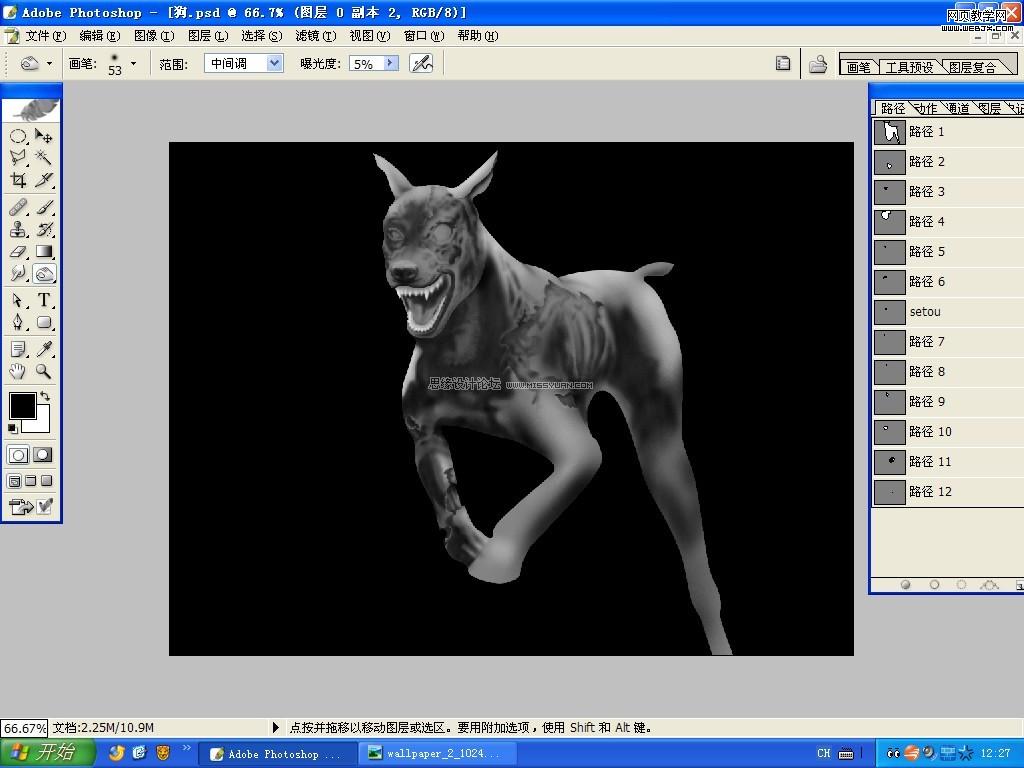Viewport: 1024px width, 768px height.
Task: Click the foreground black color swatch
Action: (22, 405)
